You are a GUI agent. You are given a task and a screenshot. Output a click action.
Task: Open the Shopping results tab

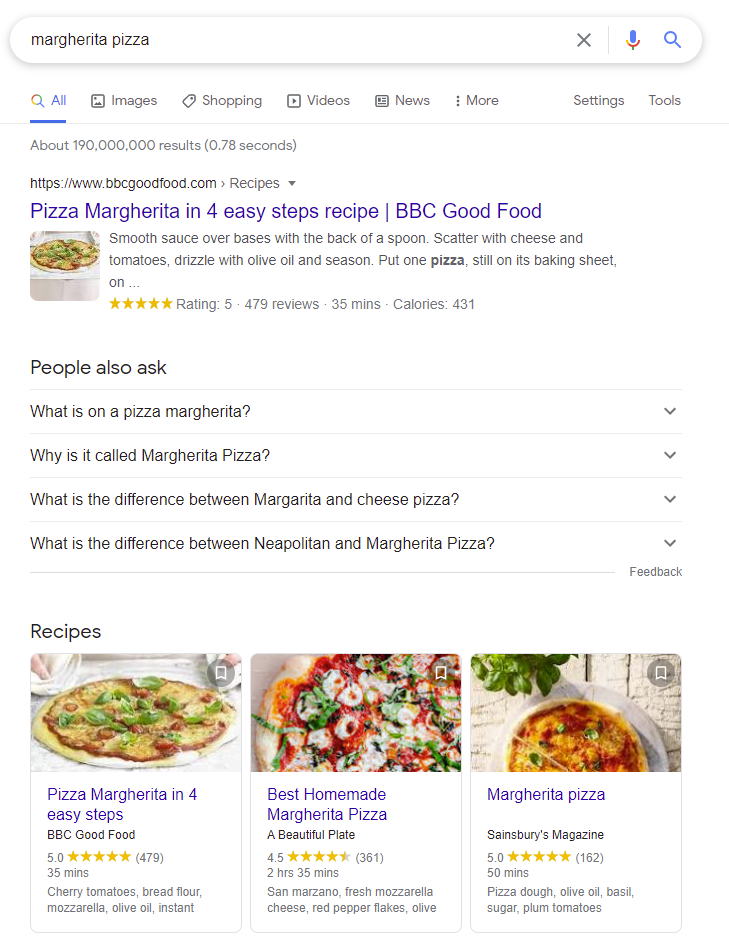(222, 100)
